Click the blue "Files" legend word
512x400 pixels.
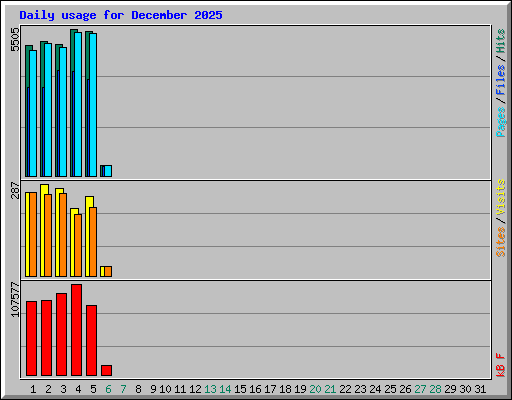click(501, 79)
